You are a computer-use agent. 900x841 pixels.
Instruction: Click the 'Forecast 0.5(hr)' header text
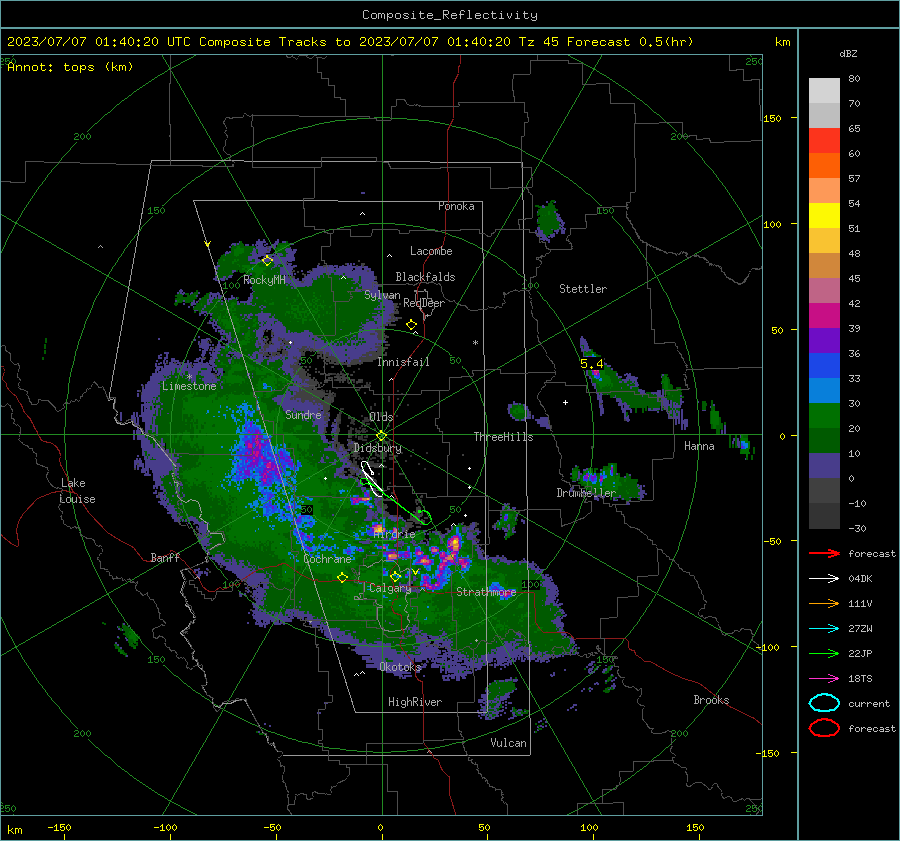tap(630, 42)
